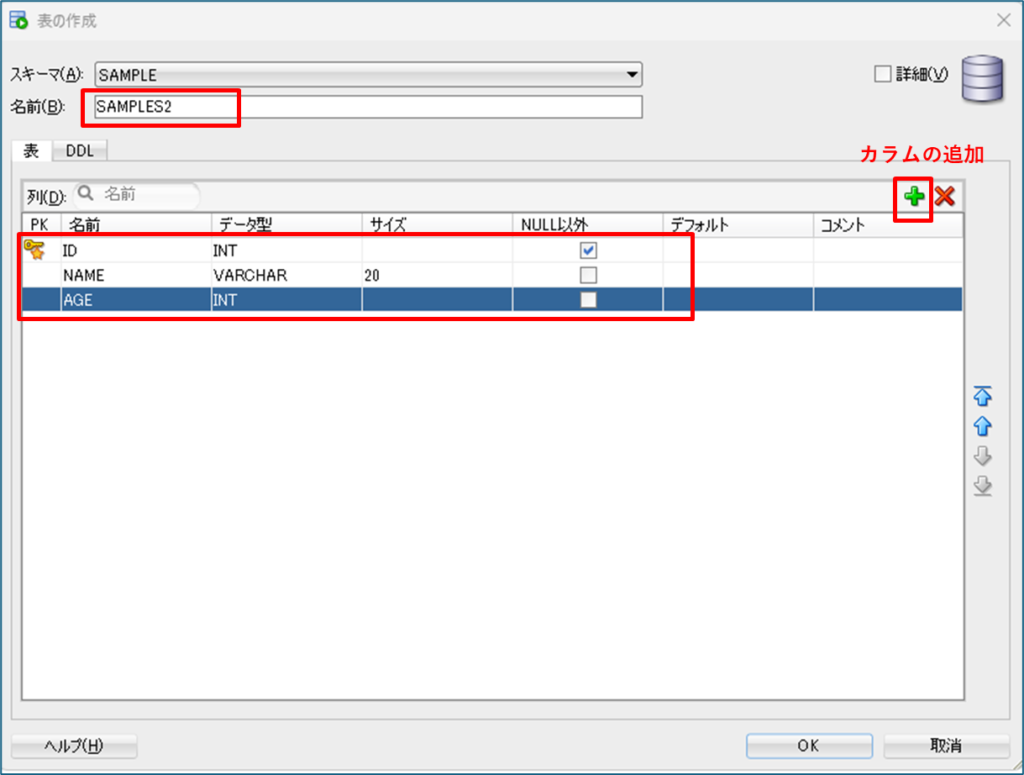Click the 取消 cancel button

(x=945, y=746)
